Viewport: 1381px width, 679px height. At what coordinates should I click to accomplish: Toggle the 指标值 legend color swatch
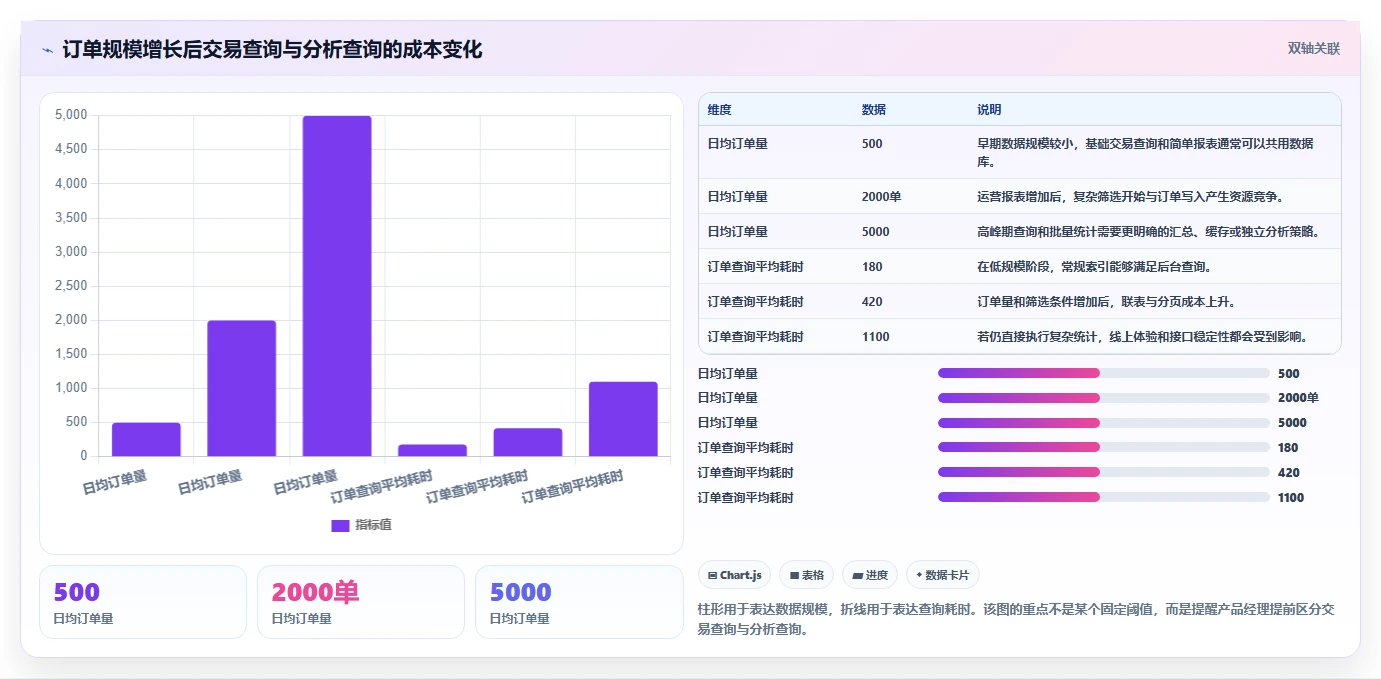(340, 525)
